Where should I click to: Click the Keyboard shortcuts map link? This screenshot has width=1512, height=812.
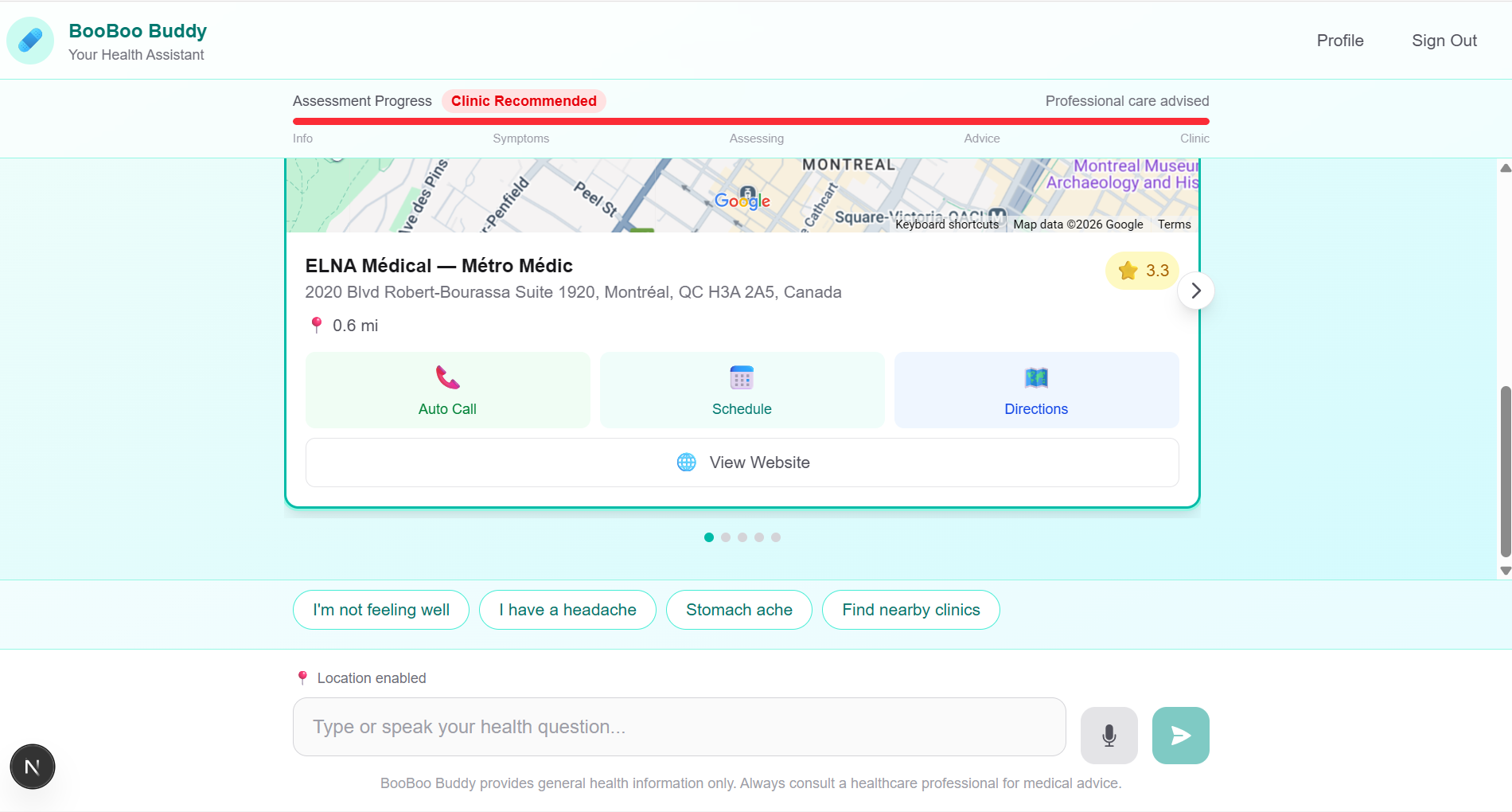coord(947,224)
